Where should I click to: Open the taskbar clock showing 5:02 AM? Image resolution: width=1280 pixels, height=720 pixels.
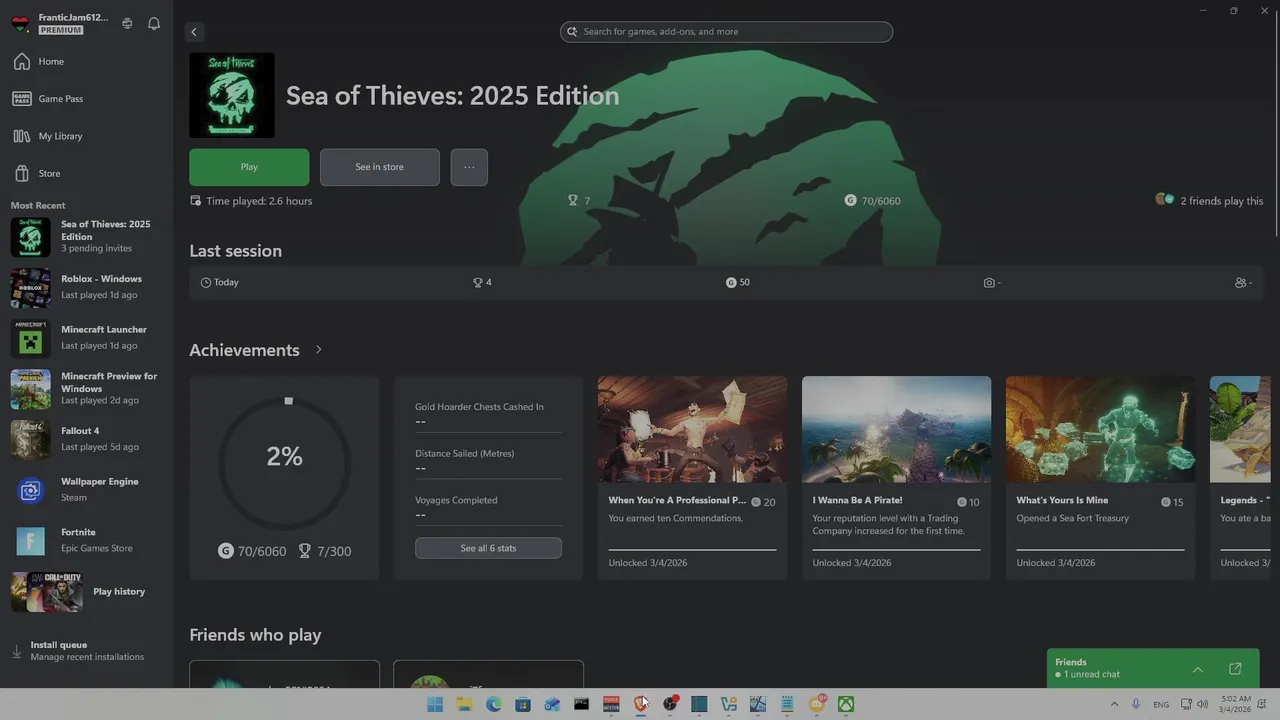[x=1236, y=704]
